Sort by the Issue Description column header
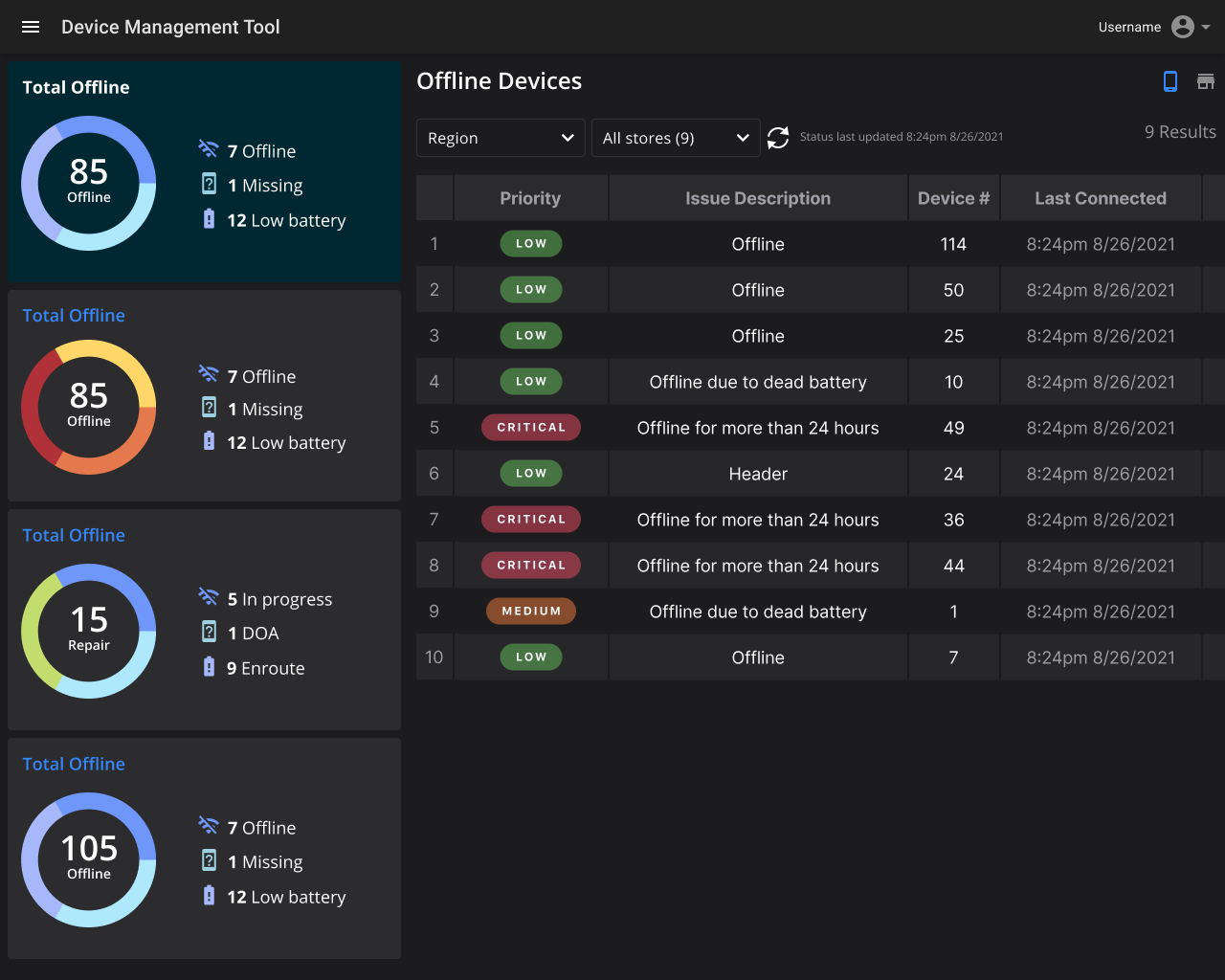 coord(758,198)
